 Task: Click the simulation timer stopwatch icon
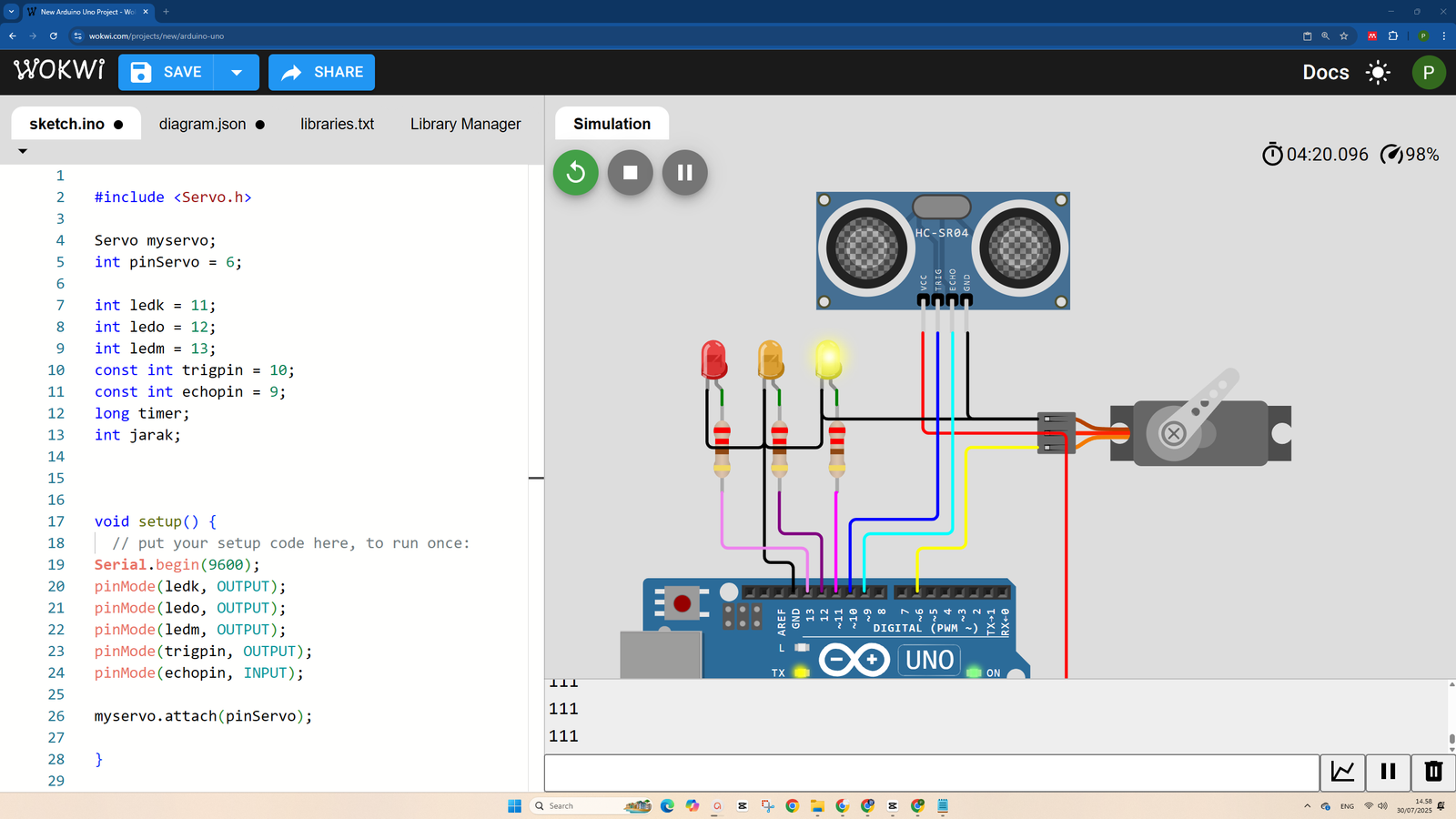1272,154
